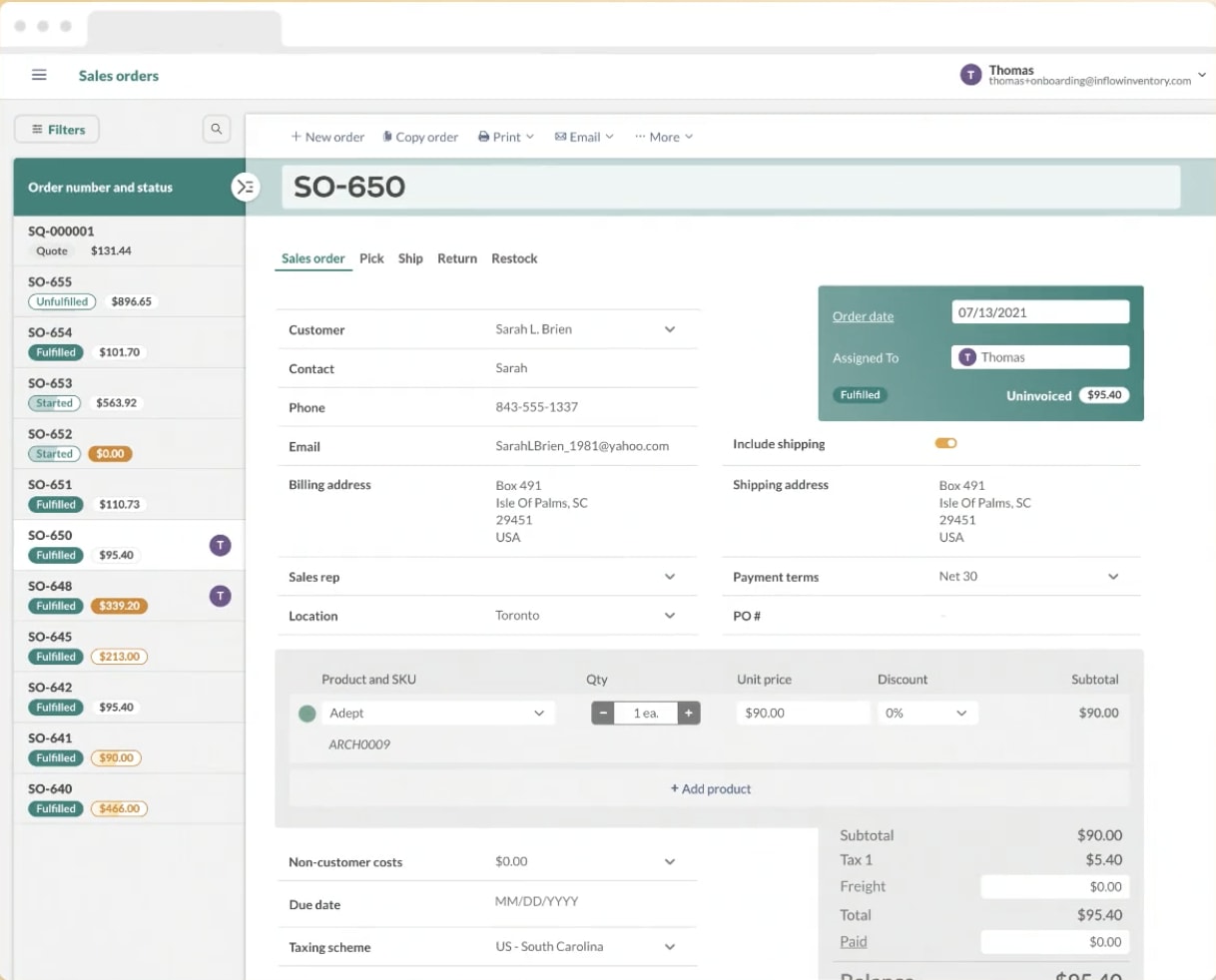Click the search icon above the order list

pos(216,128)
